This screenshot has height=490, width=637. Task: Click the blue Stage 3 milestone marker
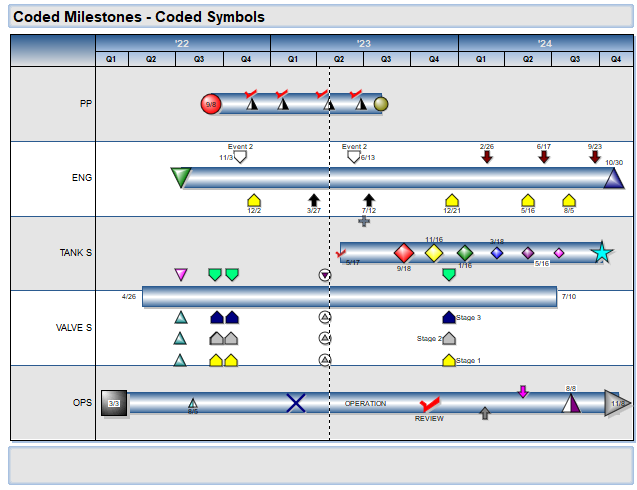[449, 318]
